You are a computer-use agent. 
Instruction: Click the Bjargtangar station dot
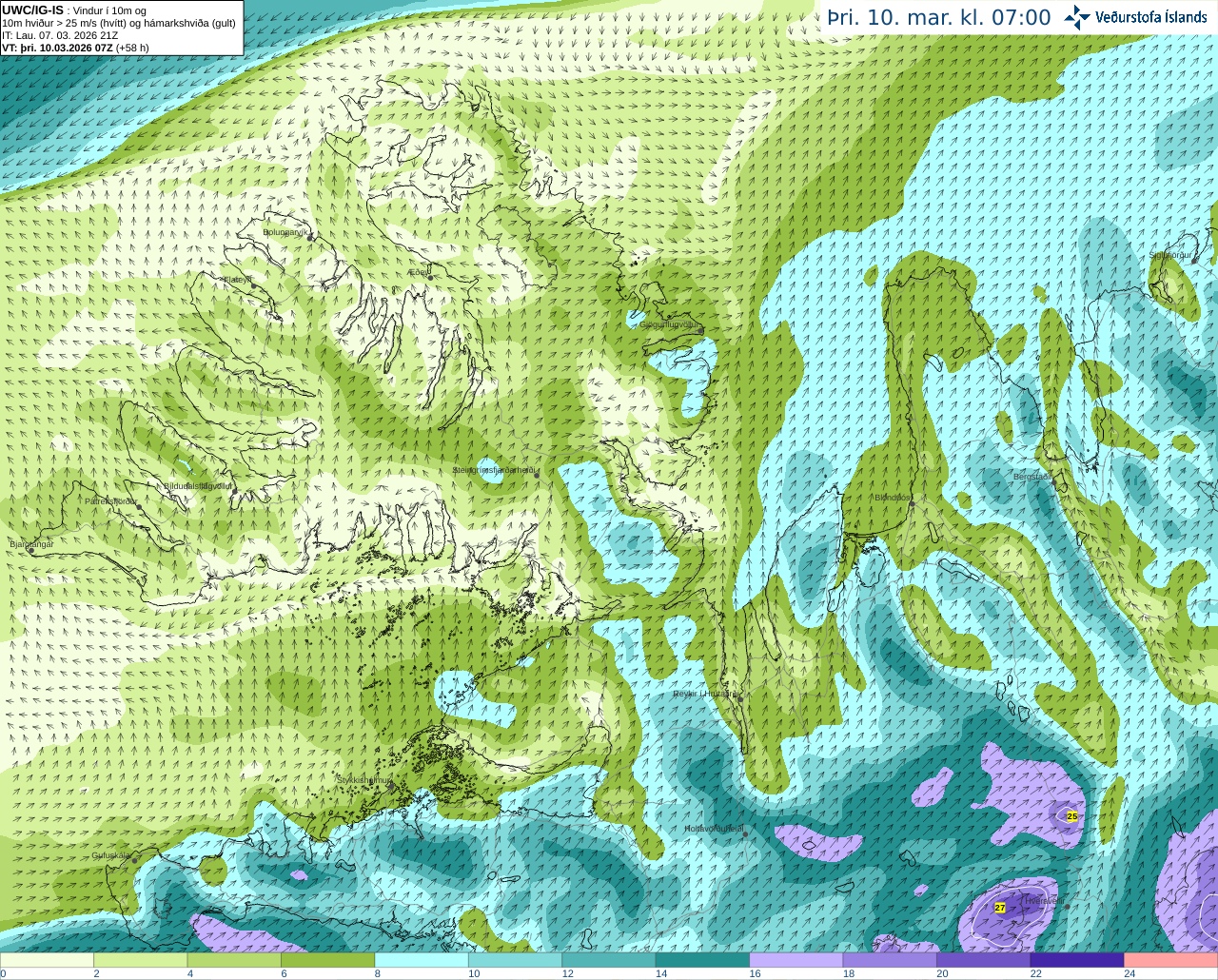point(30,551)
